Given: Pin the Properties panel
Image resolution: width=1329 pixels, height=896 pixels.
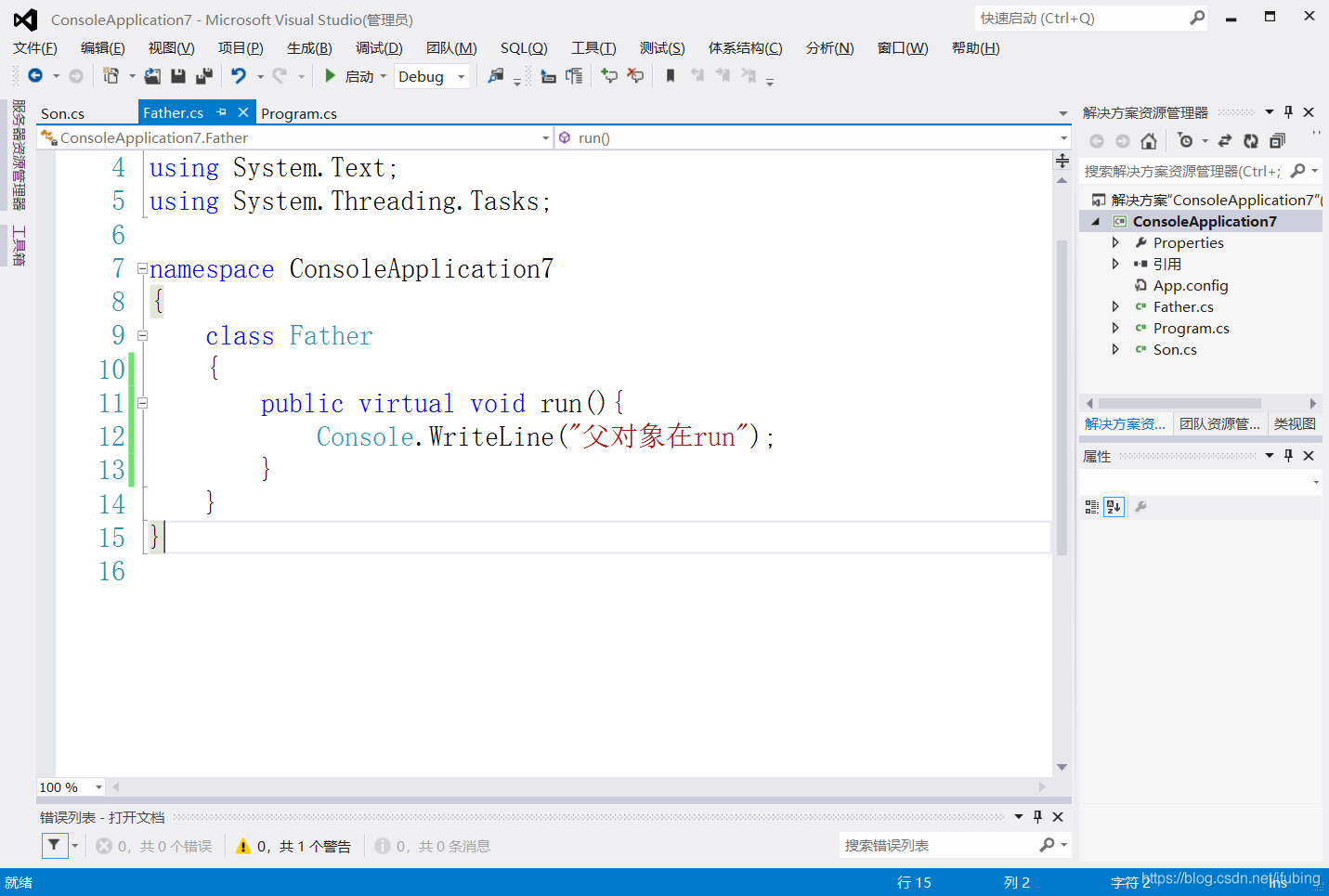Looking at the screenshot, I should coord(1288,456).
